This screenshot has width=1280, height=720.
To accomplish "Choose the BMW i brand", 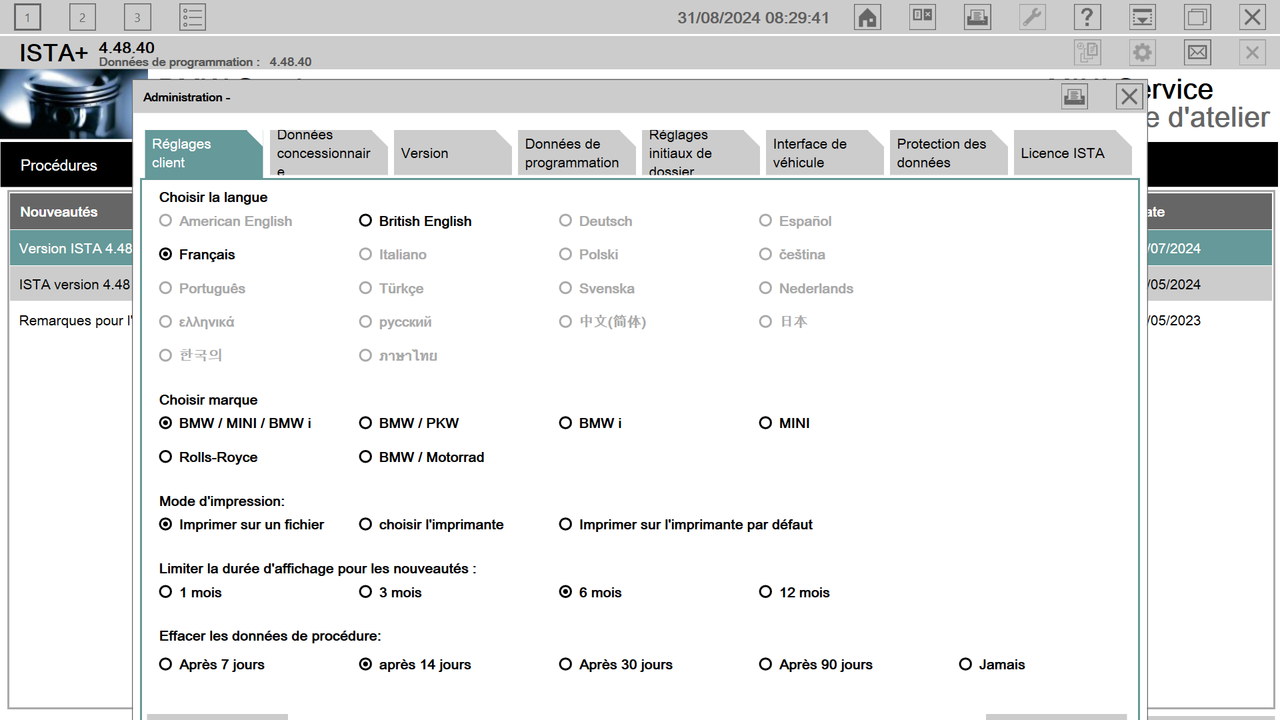I will [x=590, y=423].
